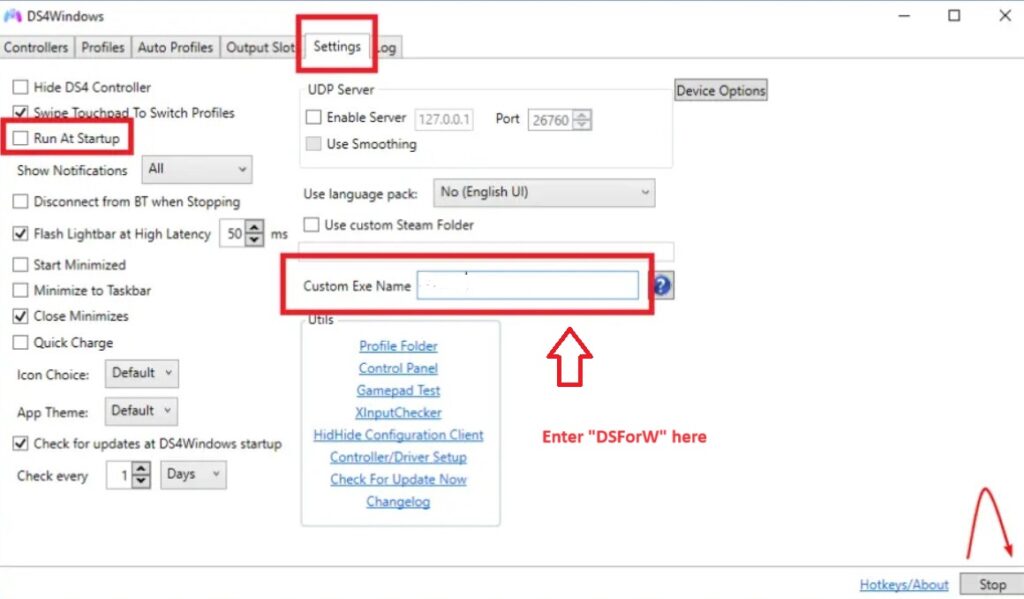Enable Disconnect from BT when Stopping
Viewport: 1024px width, 599px height.
click(21, 201)
